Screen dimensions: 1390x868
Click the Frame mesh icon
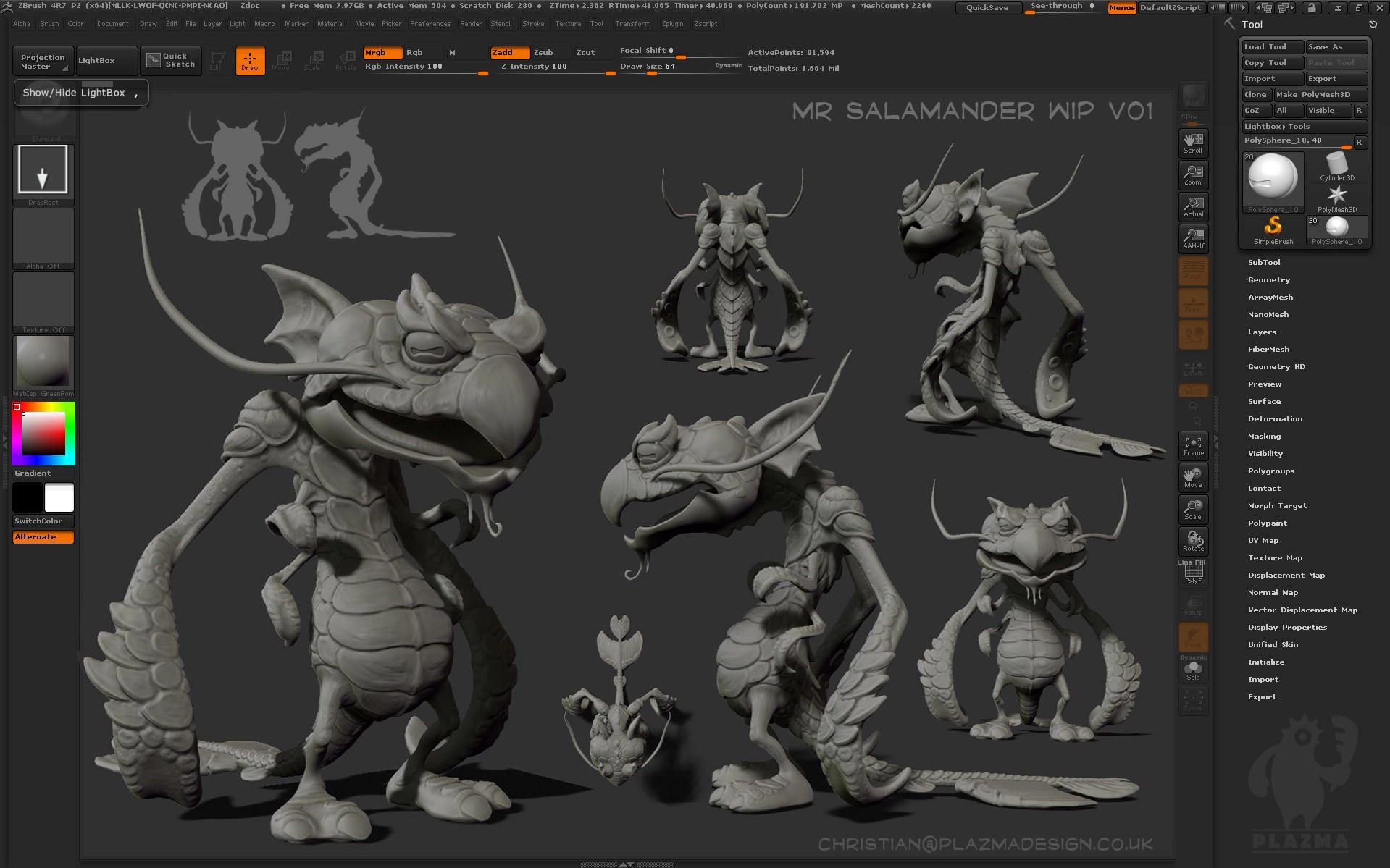pos(1193,445)
